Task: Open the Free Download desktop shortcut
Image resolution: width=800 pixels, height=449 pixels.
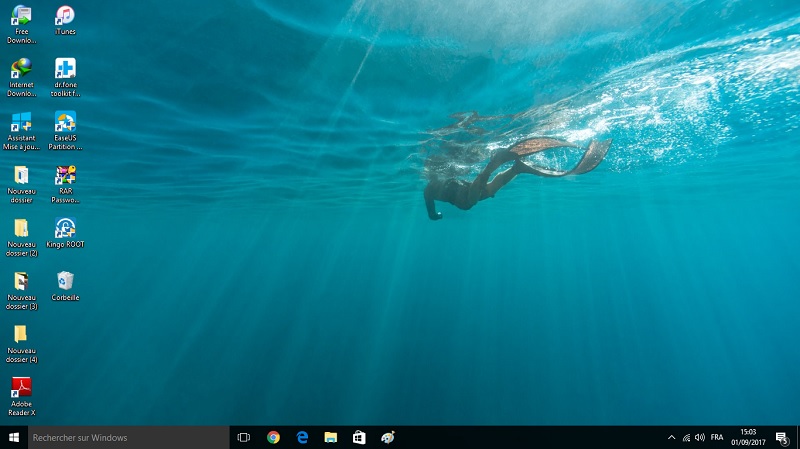Action: point(21,24)
